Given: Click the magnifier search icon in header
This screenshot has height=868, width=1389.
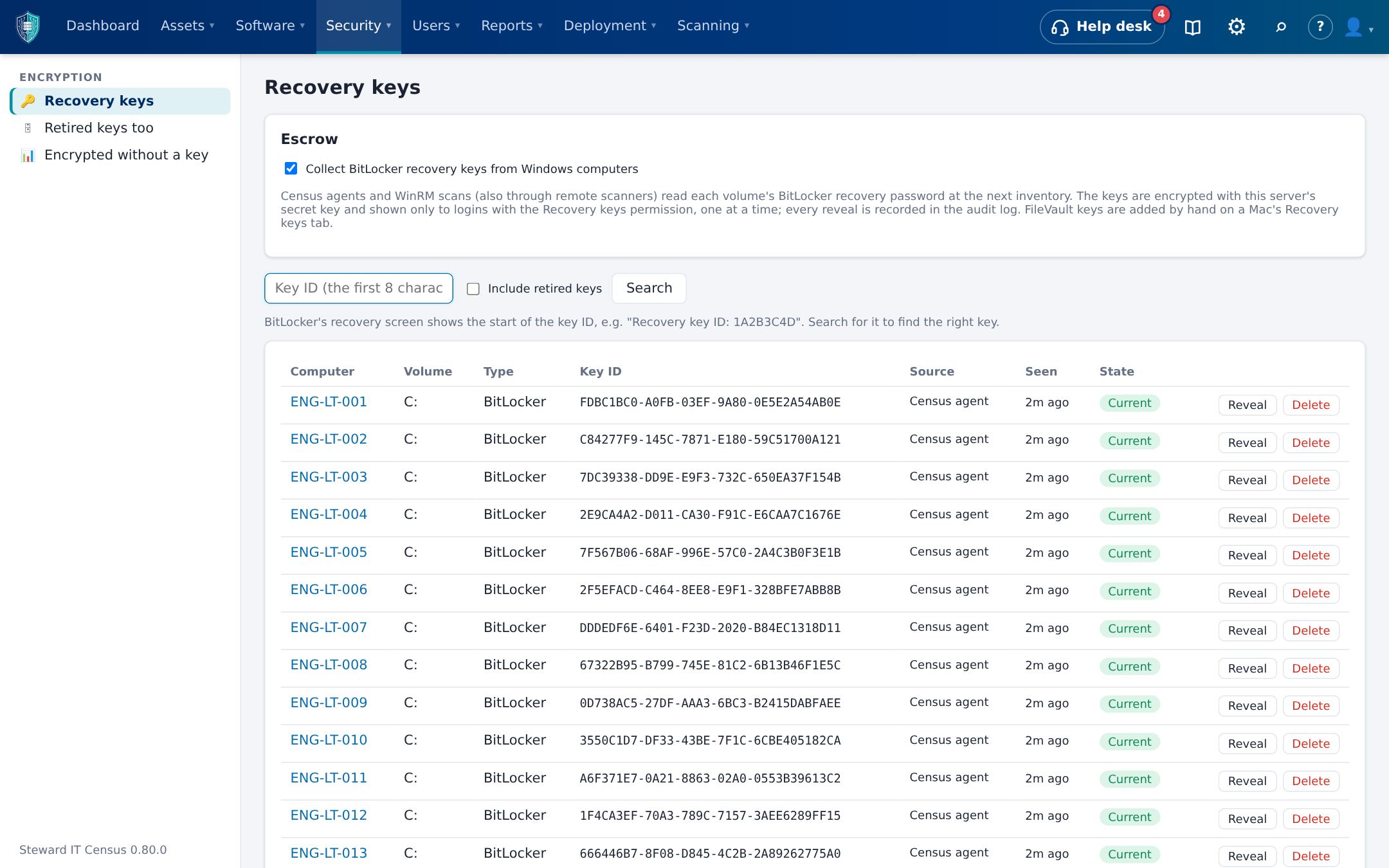Looking at the screenshot, I should [x=1280, y=27].
